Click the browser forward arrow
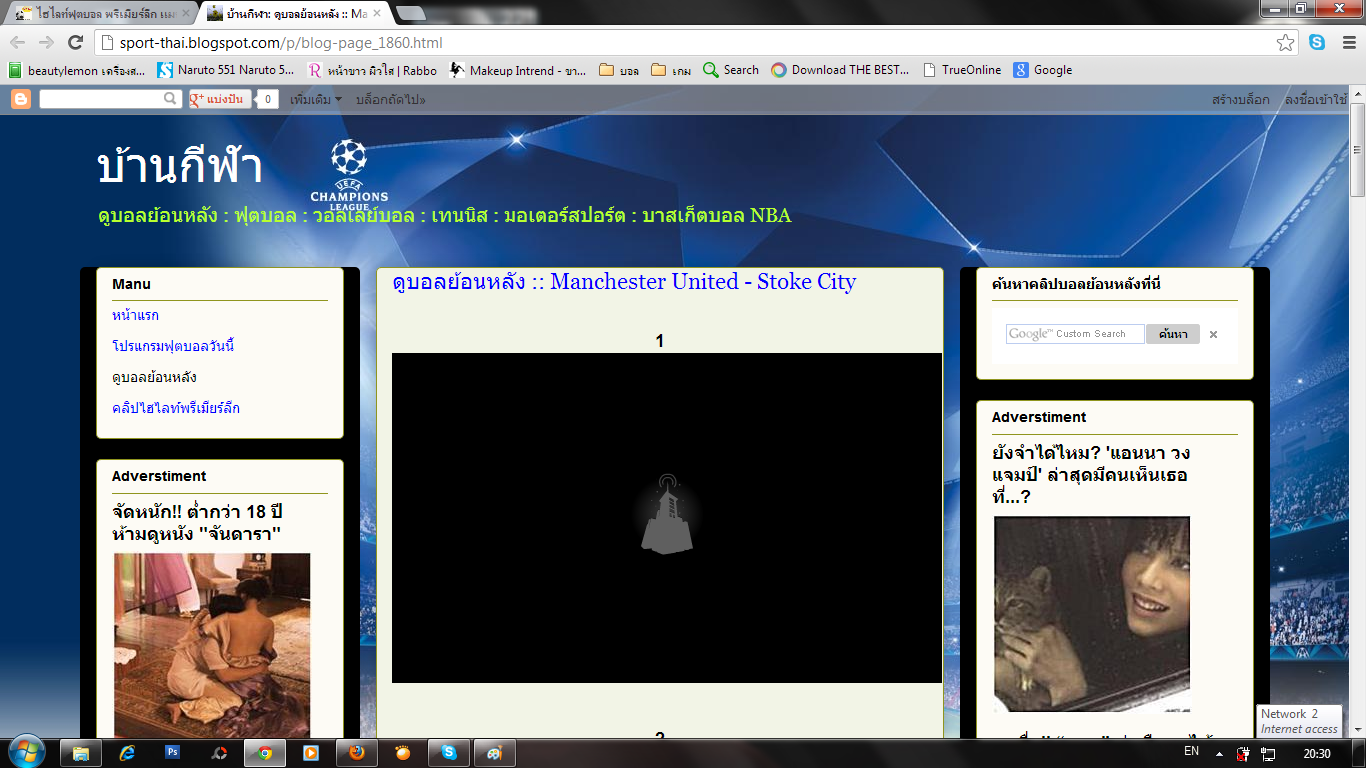Image resolution: width=1366 pixels, height=768 pixels. (46, 42)
